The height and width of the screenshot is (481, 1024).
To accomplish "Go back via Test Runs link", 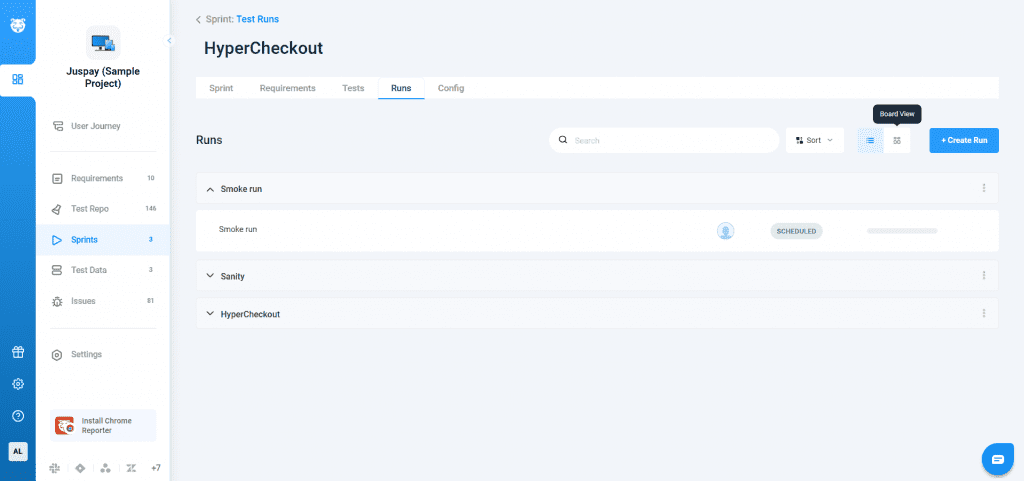I will 257,19.
